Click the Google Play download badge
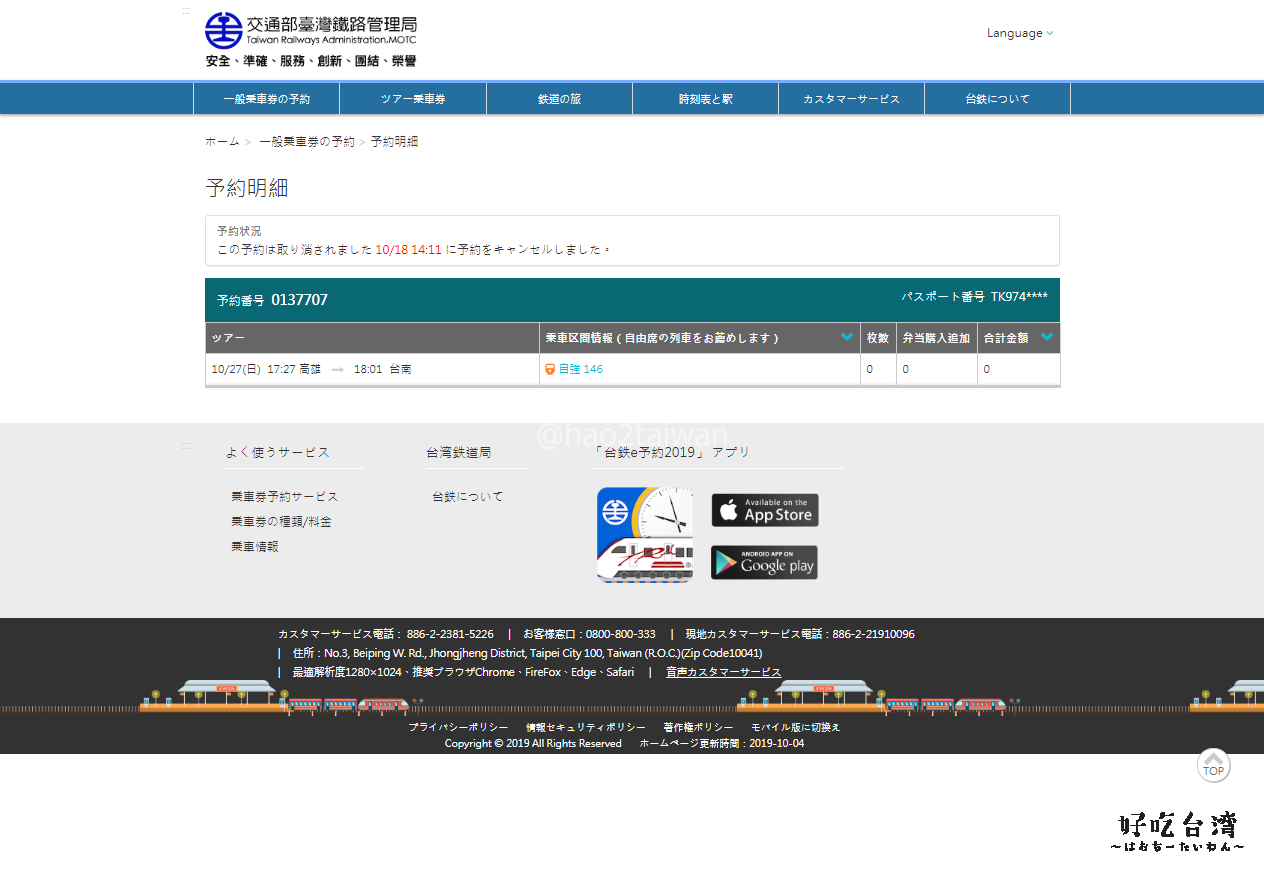 pos(764,562)
